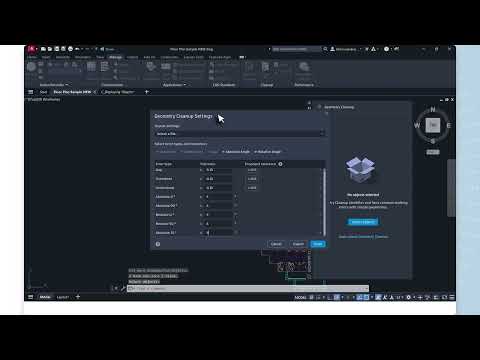The width and height of the screenshot is (480, 360).
Task: Click the layout tabs hamburger icon at bottom left
Action: click(31, 297)
